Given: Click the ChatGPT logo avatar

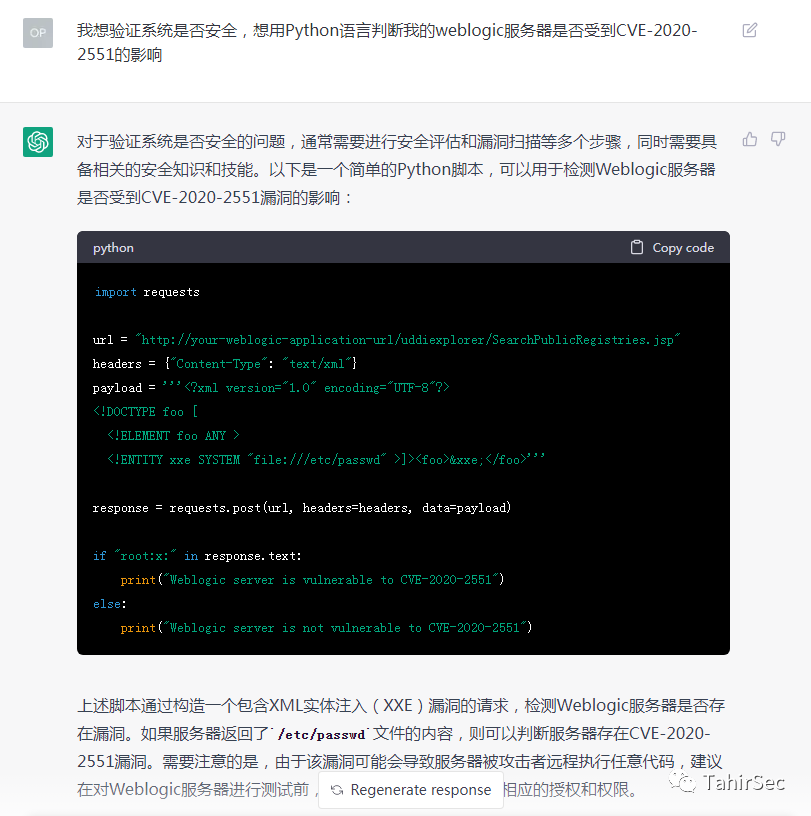Looking at the screenshot, I should coord(38,142).
